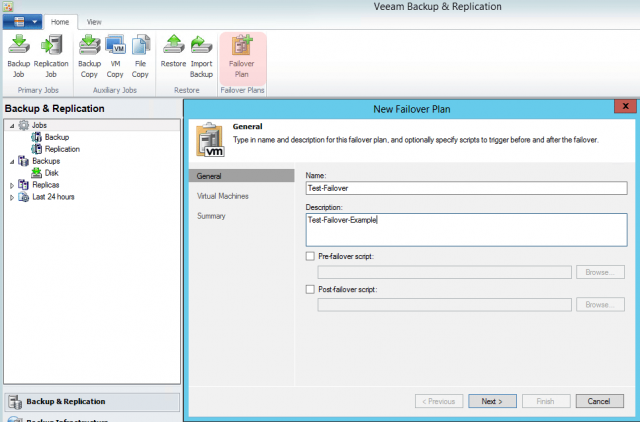Launch the VM Copy tool
The height and width of the screenshot is (422, 640).
coord(115,46)
